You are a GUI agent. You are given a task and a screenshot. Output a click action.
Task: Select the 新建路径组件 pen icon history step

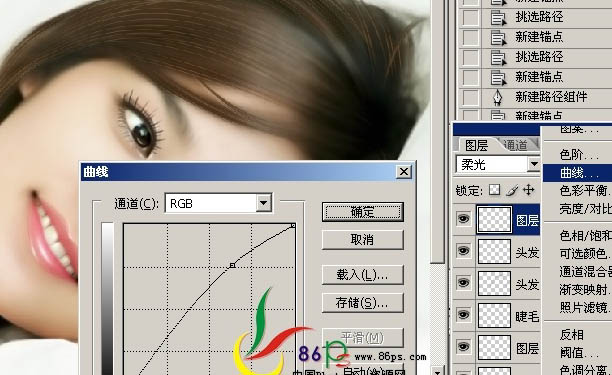[x=498, y=97]
